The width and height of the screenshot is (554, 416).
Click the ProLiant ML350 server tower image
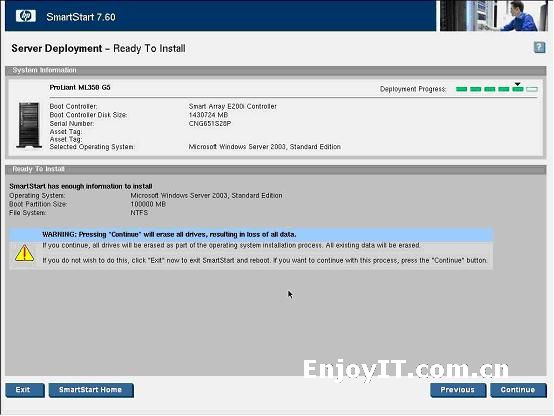29,125
